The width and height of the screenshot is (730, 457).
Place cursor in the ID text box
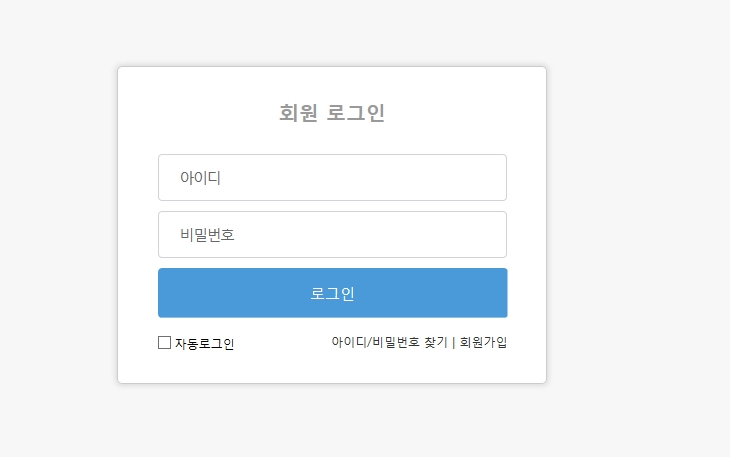pos(332,178)
